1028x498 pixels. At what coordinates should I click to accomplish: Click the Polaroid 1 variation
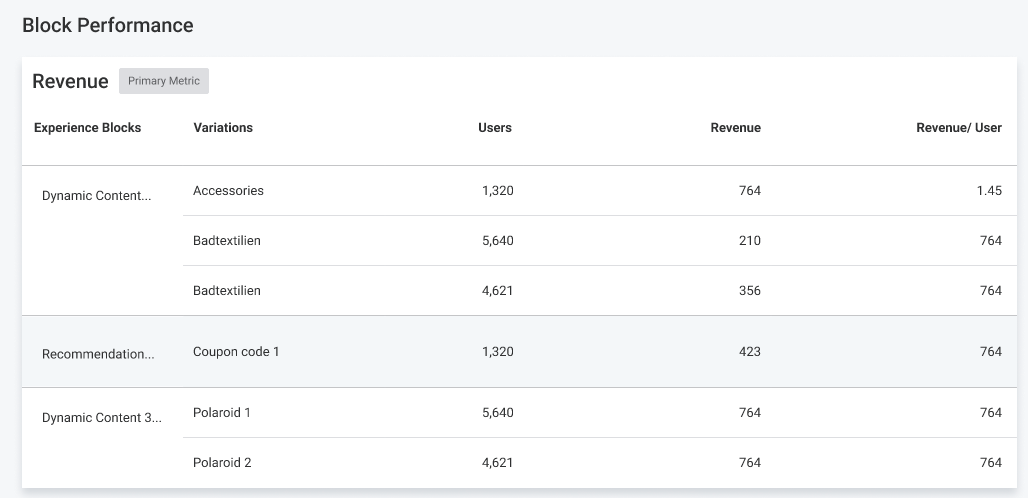pos(222,413)
